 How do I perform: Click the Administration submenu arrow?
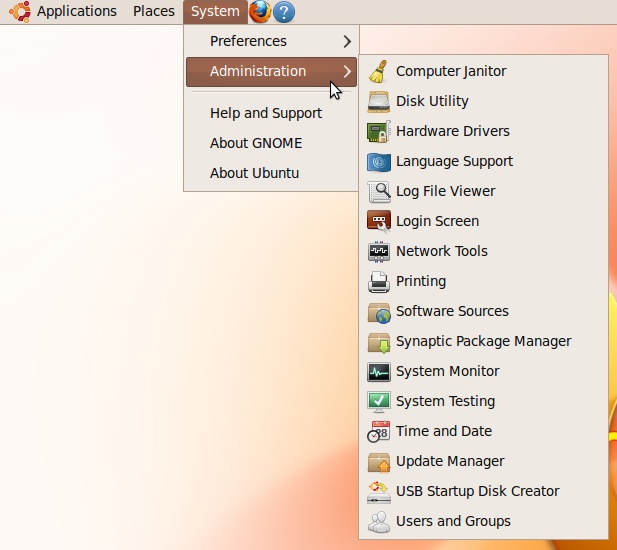pyautogui.click(x=347, y=72)
